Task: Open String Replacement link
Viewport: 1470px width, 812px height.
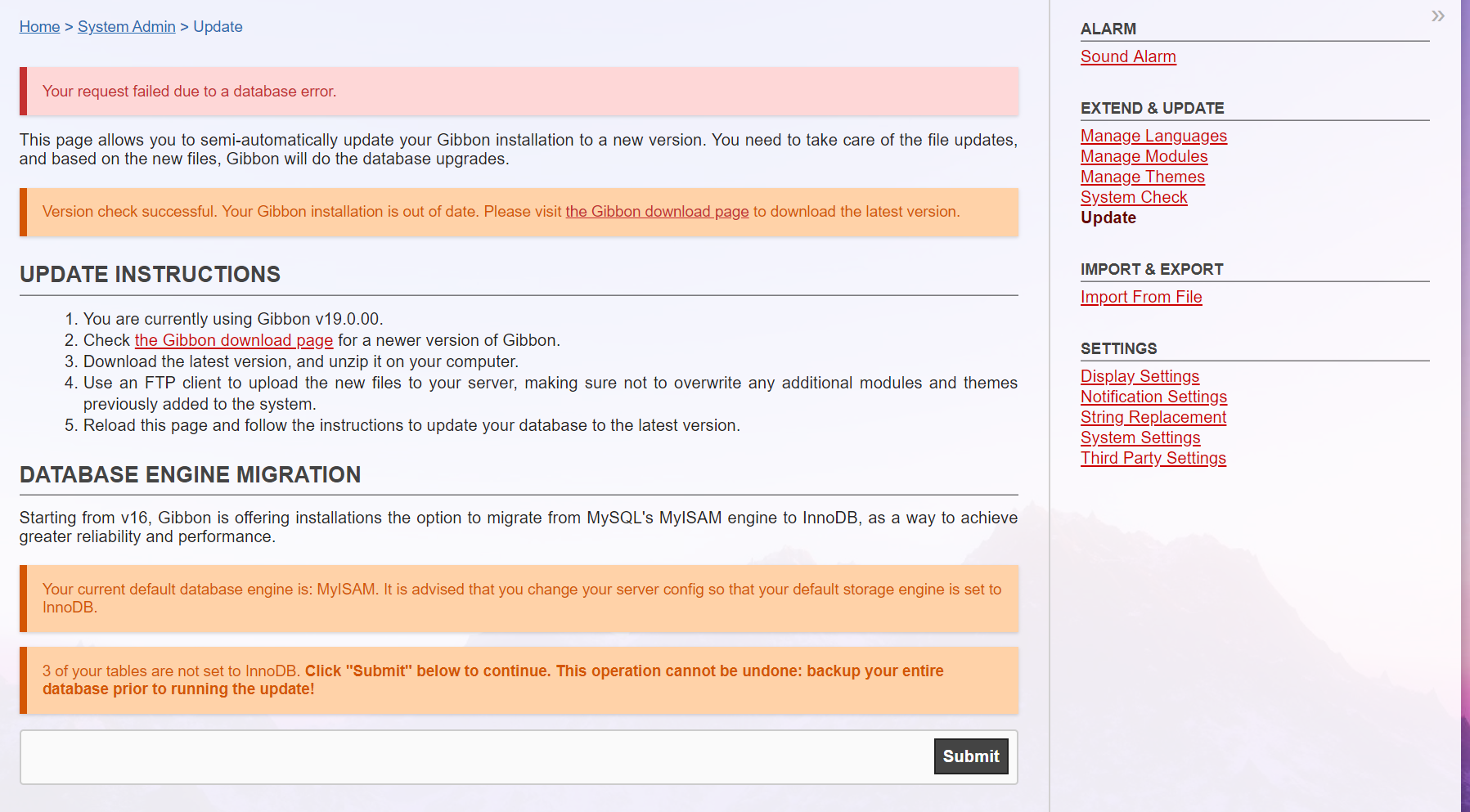Action: pyautogui.click(x=1153, y=417)
